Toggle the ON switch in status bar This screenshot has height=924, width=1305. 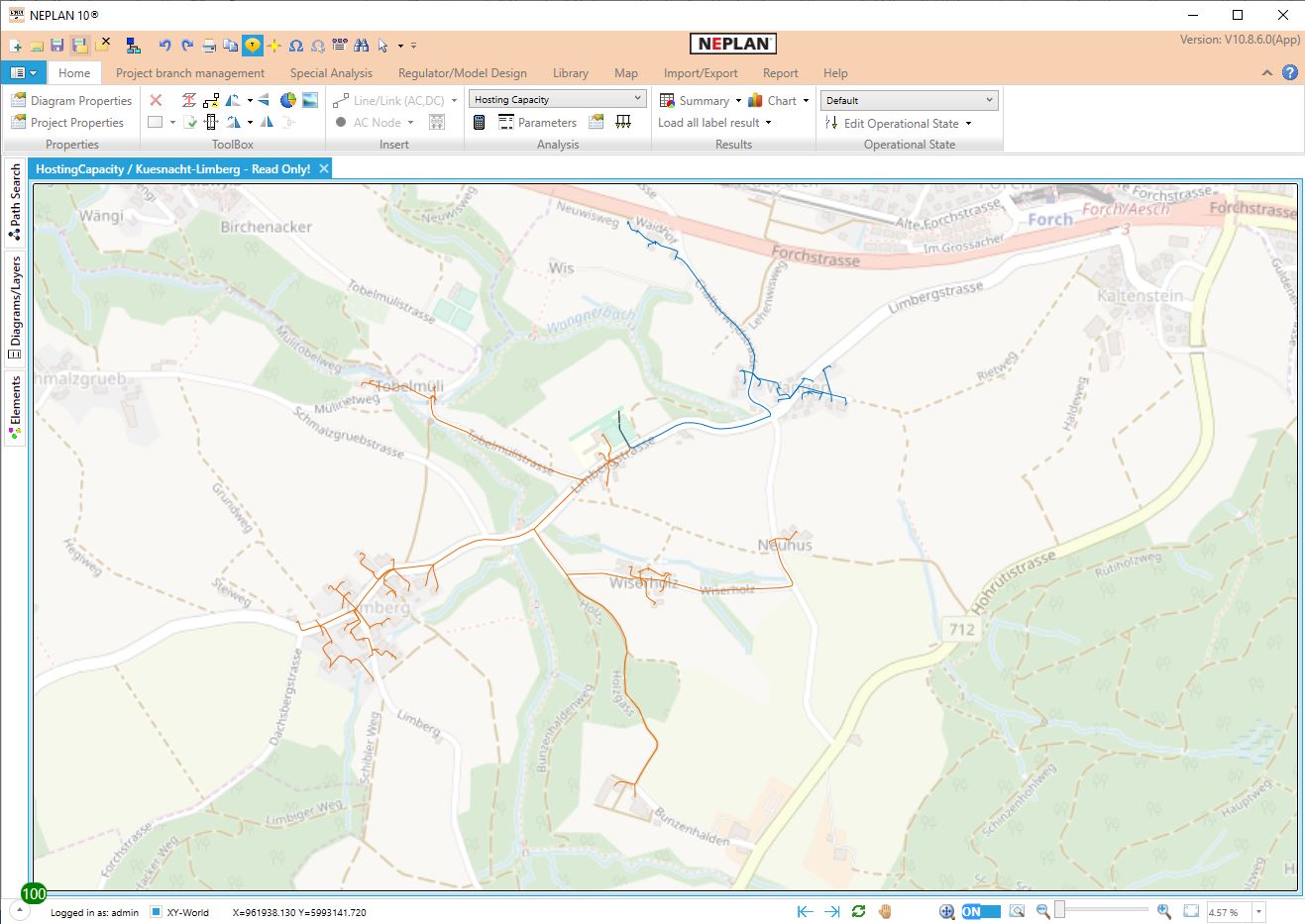[980, 911]
